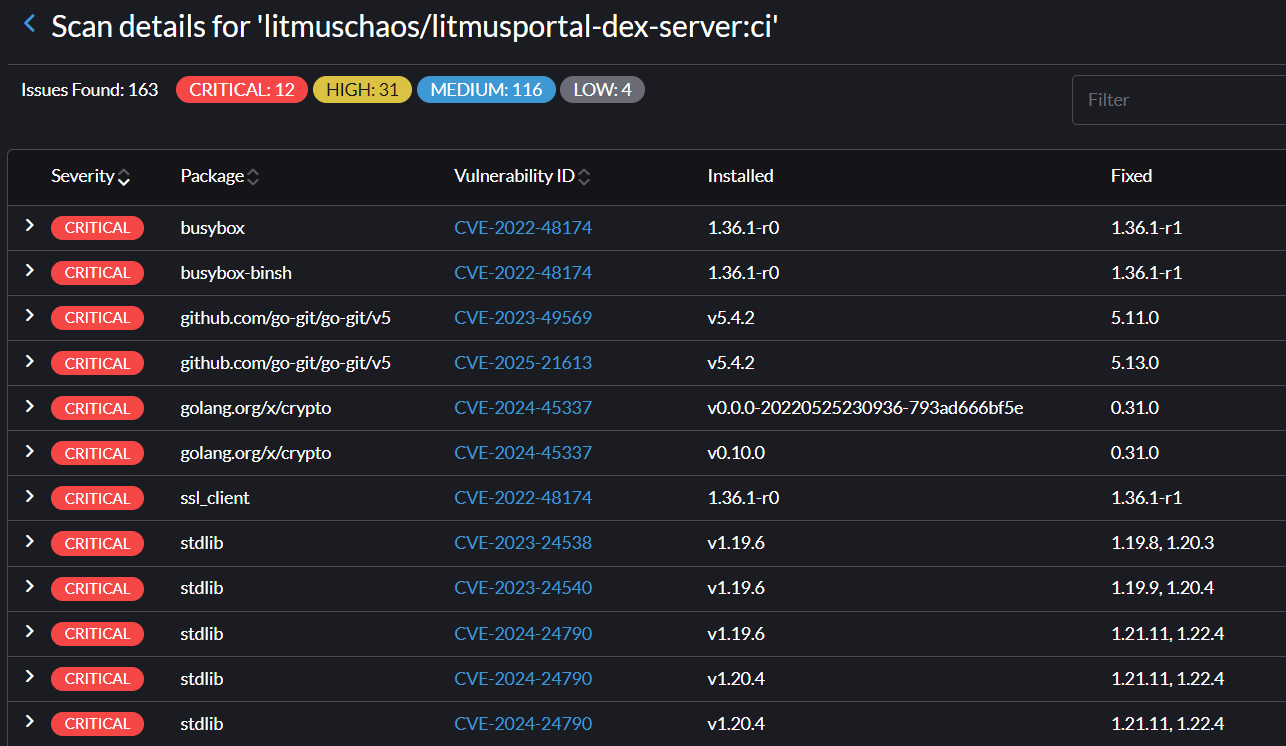
Task: Click go-git package name in CVE-2025-21613 row
Action: [286, 363]
